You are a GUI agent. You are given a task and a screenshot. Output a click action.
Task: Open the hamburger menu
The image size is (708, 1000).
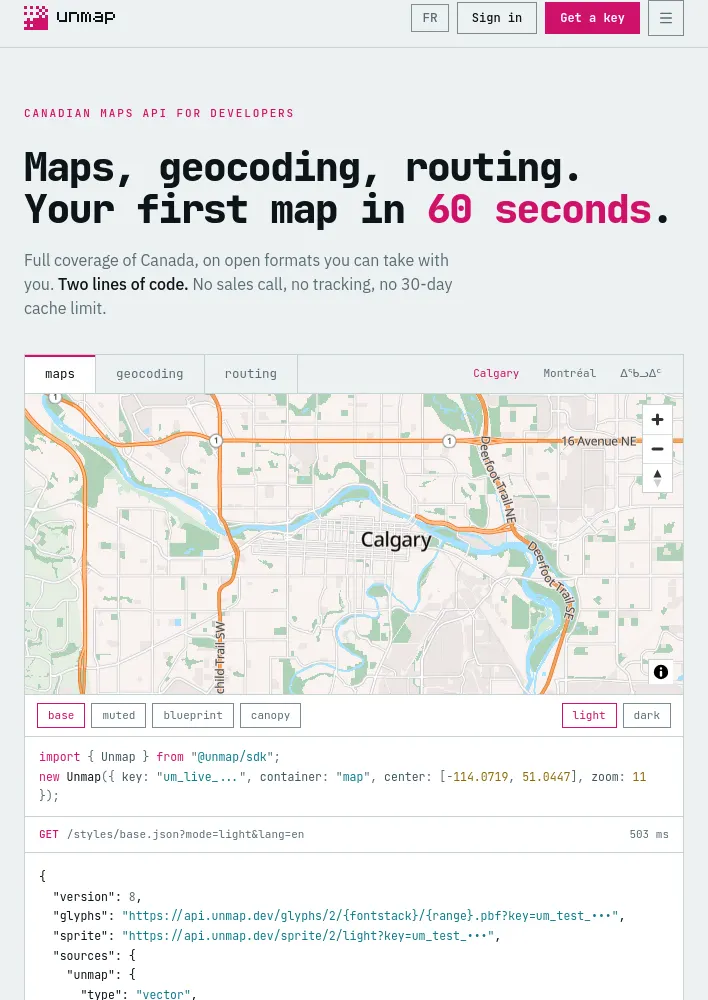(666, 18)
